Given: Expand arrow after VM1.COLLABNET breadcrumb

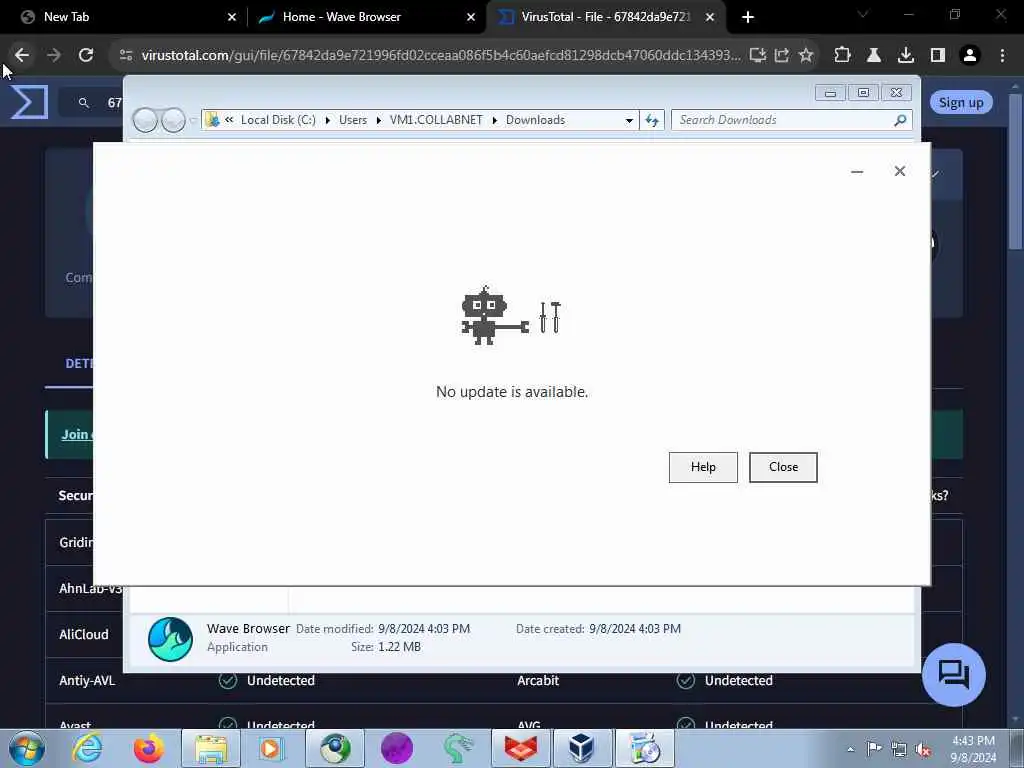Looking at the screenshot, I should (494, 120).
